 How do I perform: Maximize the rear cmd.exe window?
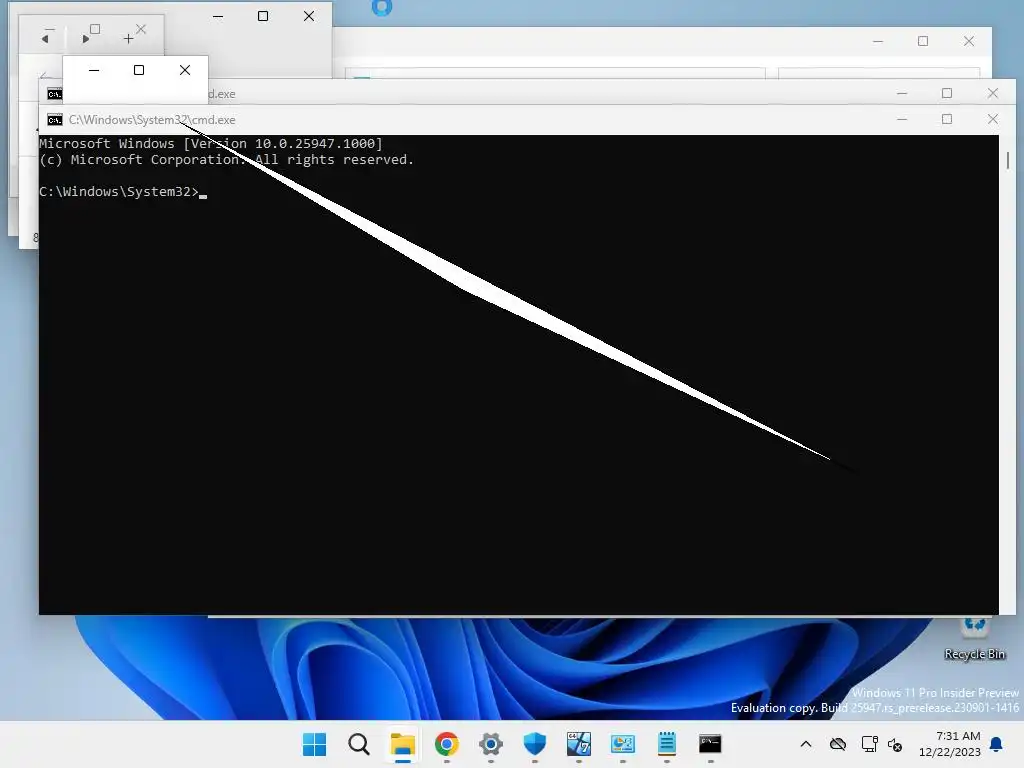click(947, 93)
